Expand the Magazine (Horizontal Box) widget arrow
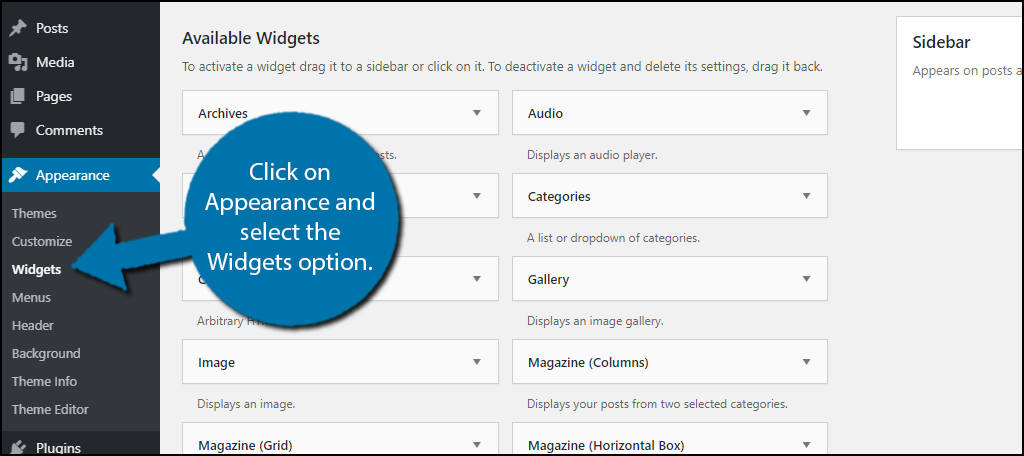This screenshot has width=1024, height=456. pos(807,445)
